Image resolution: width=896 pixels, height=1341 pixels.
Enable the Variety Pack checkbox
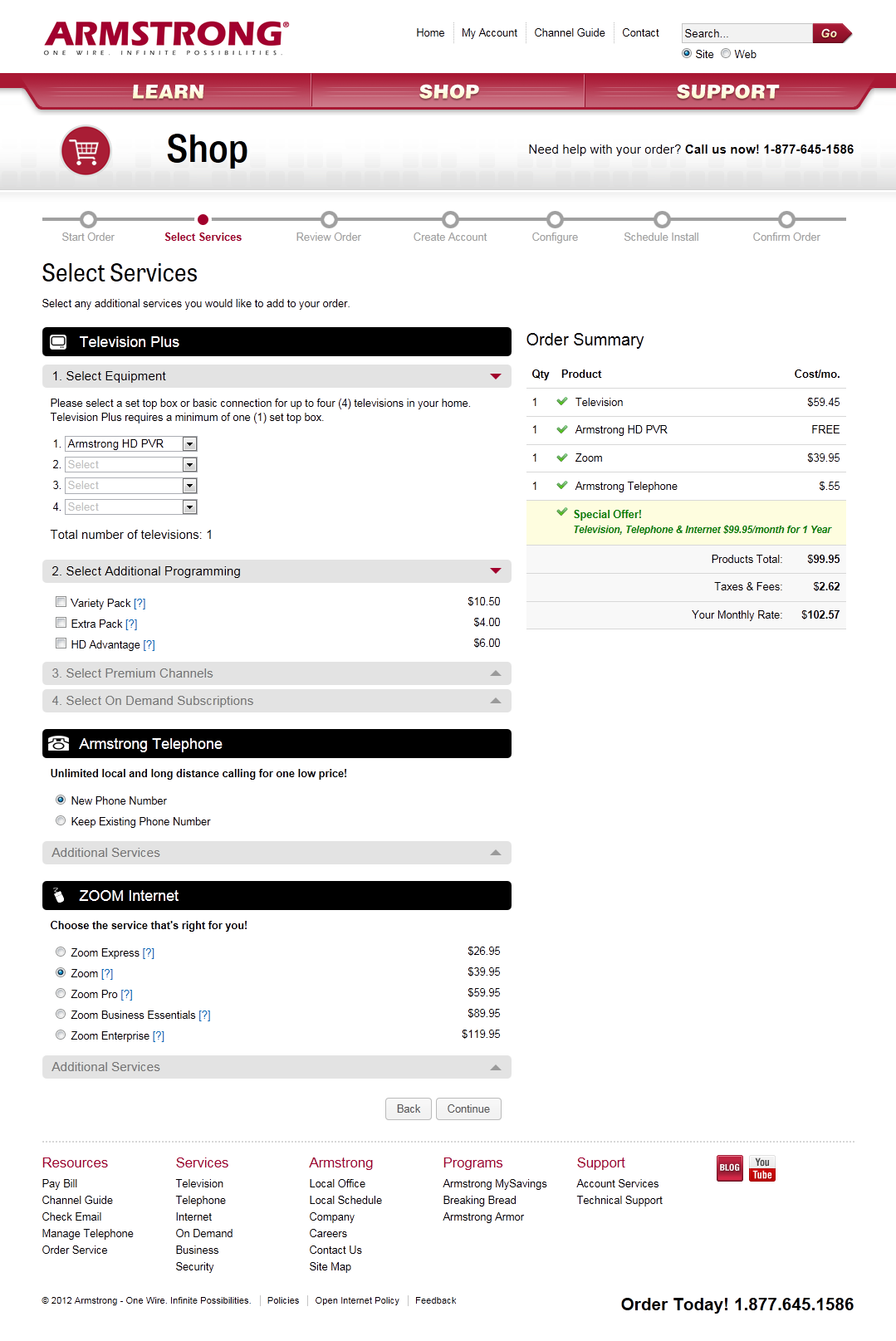click(61, 602)
